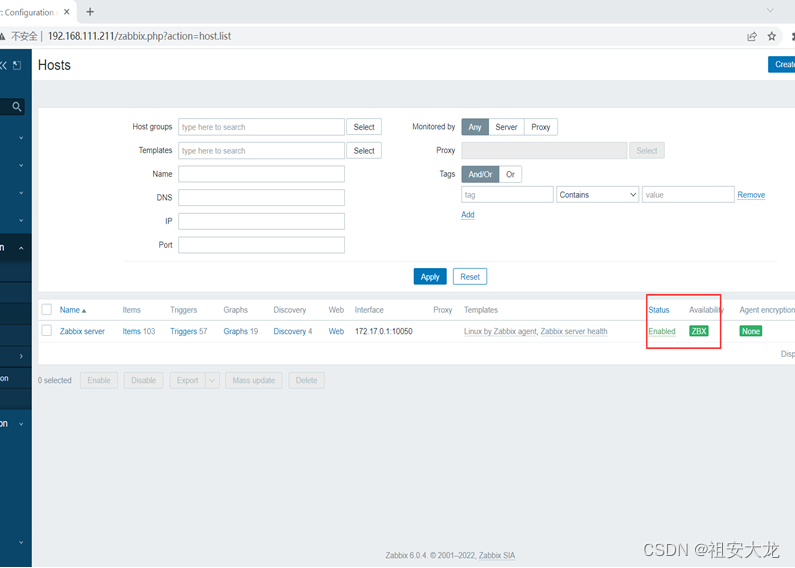Sort hosts by Status column
The height and width of the screenshot is (568, 795).
click(x=659, y=310)
